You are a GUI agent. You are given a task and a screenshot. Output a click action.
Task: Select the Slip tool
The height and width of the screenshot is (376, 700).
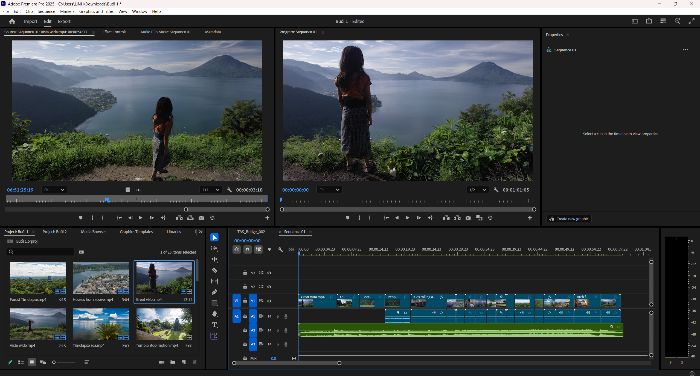pos(214,281)
